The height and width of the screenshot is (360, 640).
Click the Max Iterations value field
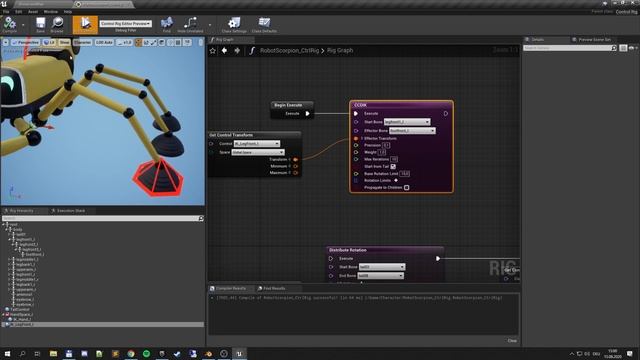pyautogui.click(x=394, y=159)
